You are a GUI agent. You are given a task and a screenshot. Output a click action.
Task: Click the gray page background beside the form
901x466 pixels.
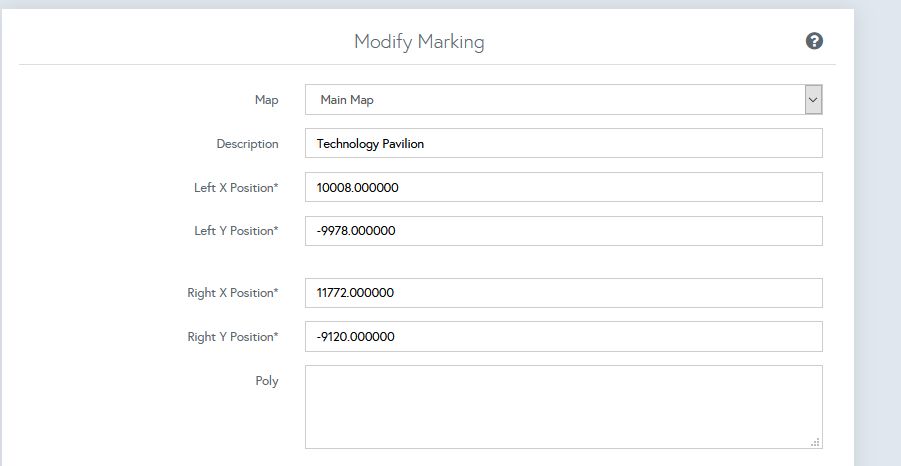878,250
